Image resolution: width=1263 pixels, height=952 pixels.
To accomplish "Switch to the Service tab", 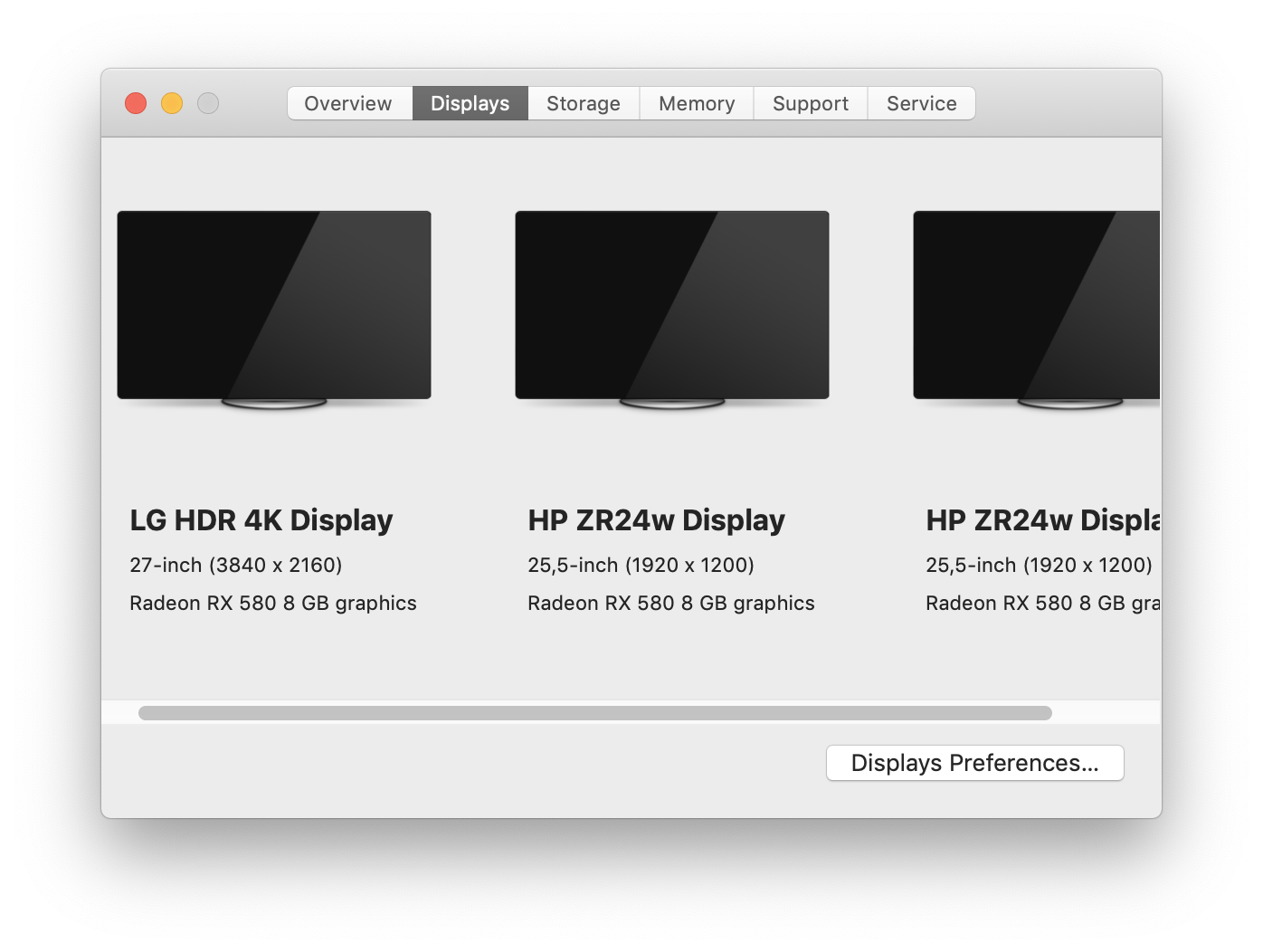I will point(922,103).
